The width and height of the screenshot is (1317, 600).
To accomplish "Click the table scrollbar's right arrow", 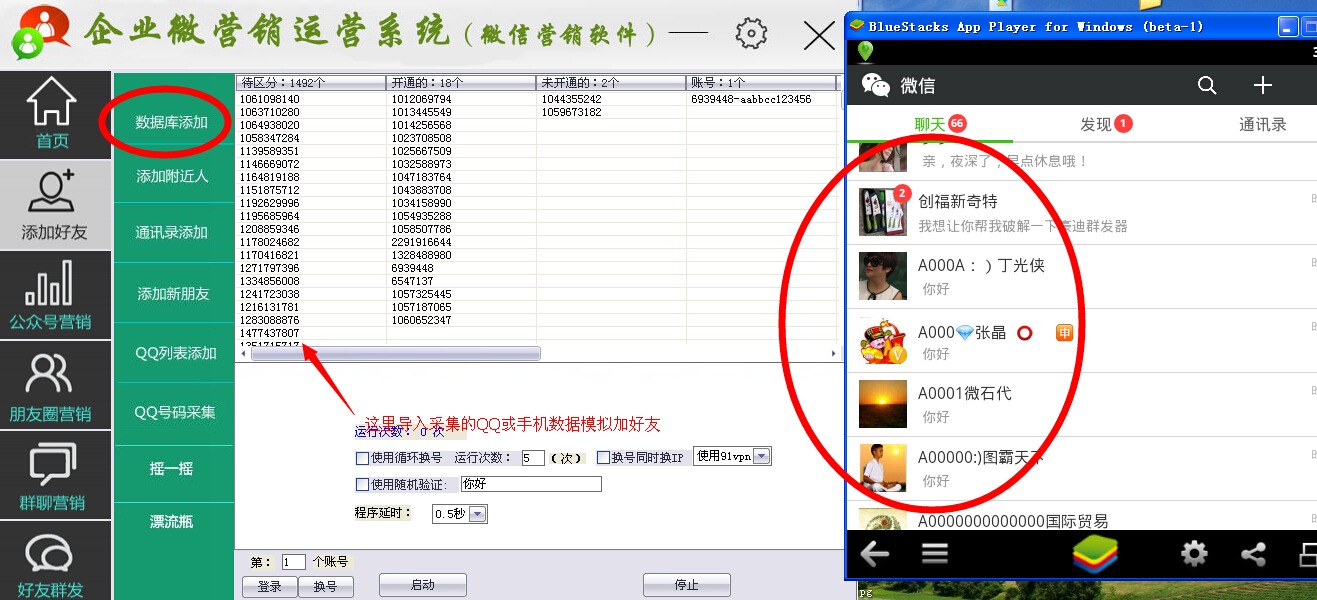I will (x=833, y=354).
